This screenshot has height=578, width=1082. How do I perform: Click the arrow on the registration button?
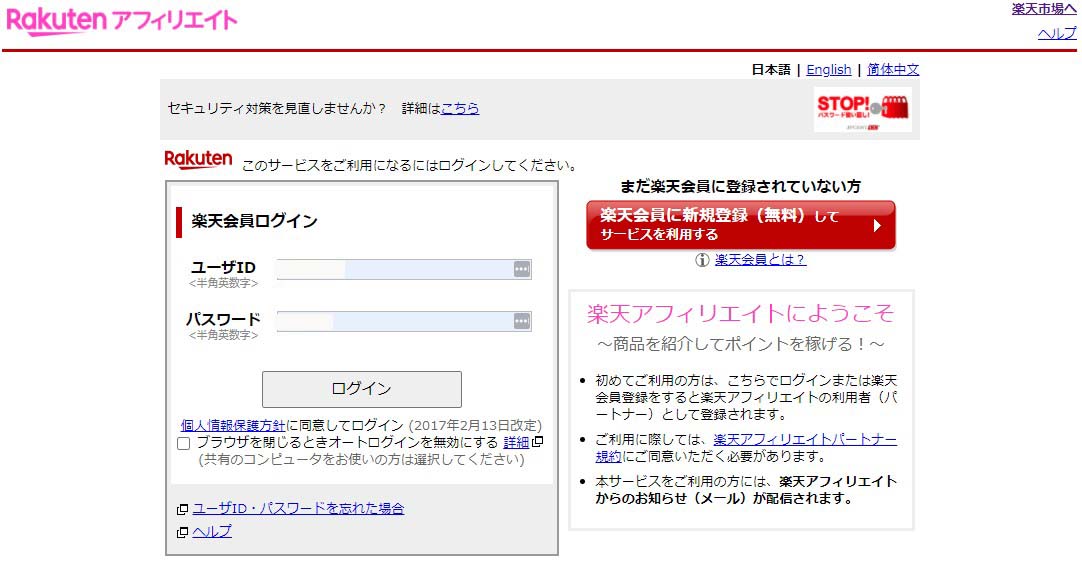(877, 225)
